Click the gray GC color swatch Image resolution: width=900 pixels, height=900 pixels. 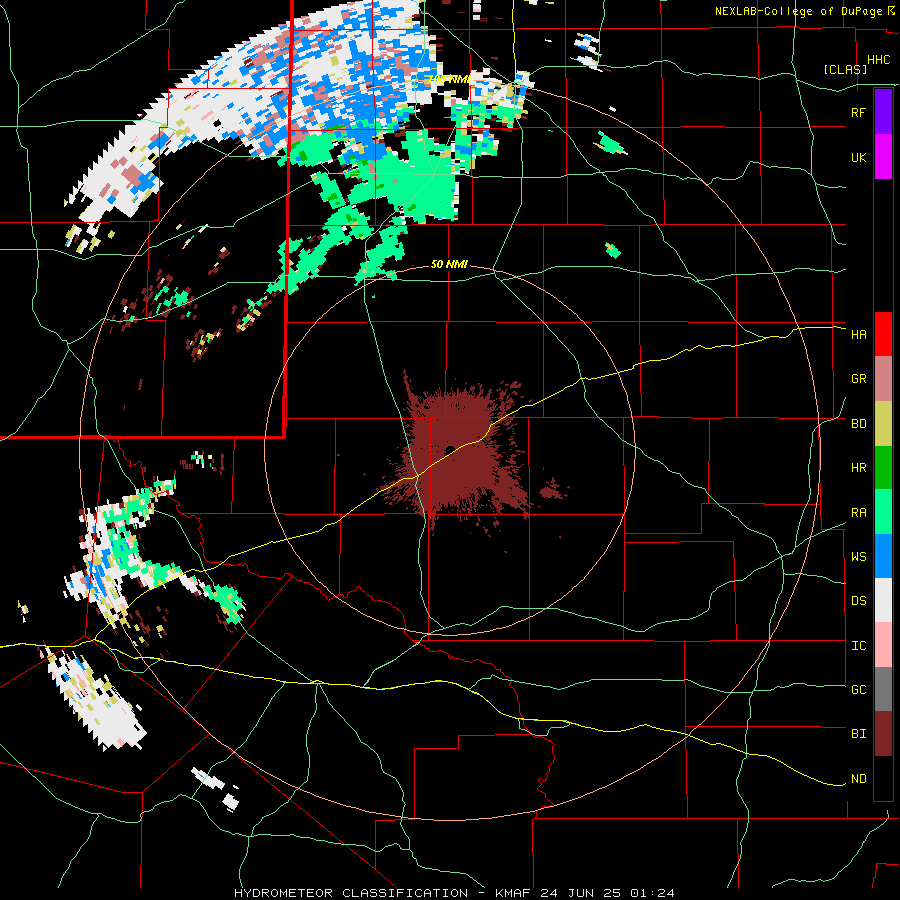click(x=883, y=689)
